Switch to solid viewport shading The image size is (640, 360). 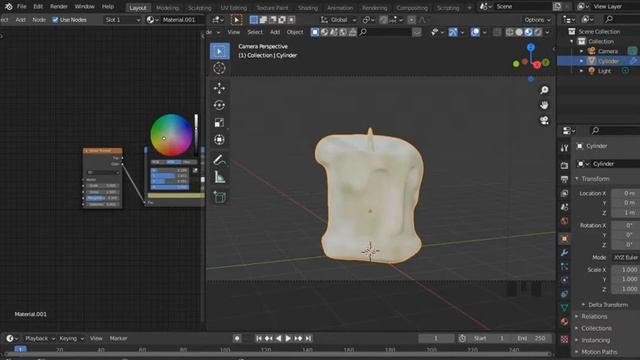(519, 32)
